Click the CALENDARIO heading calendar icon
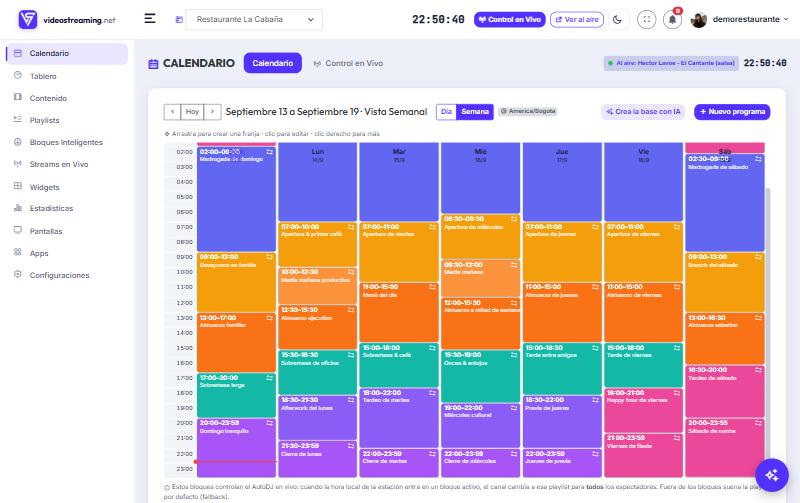This screenshot has width=800, height=503. click(153, 64)
